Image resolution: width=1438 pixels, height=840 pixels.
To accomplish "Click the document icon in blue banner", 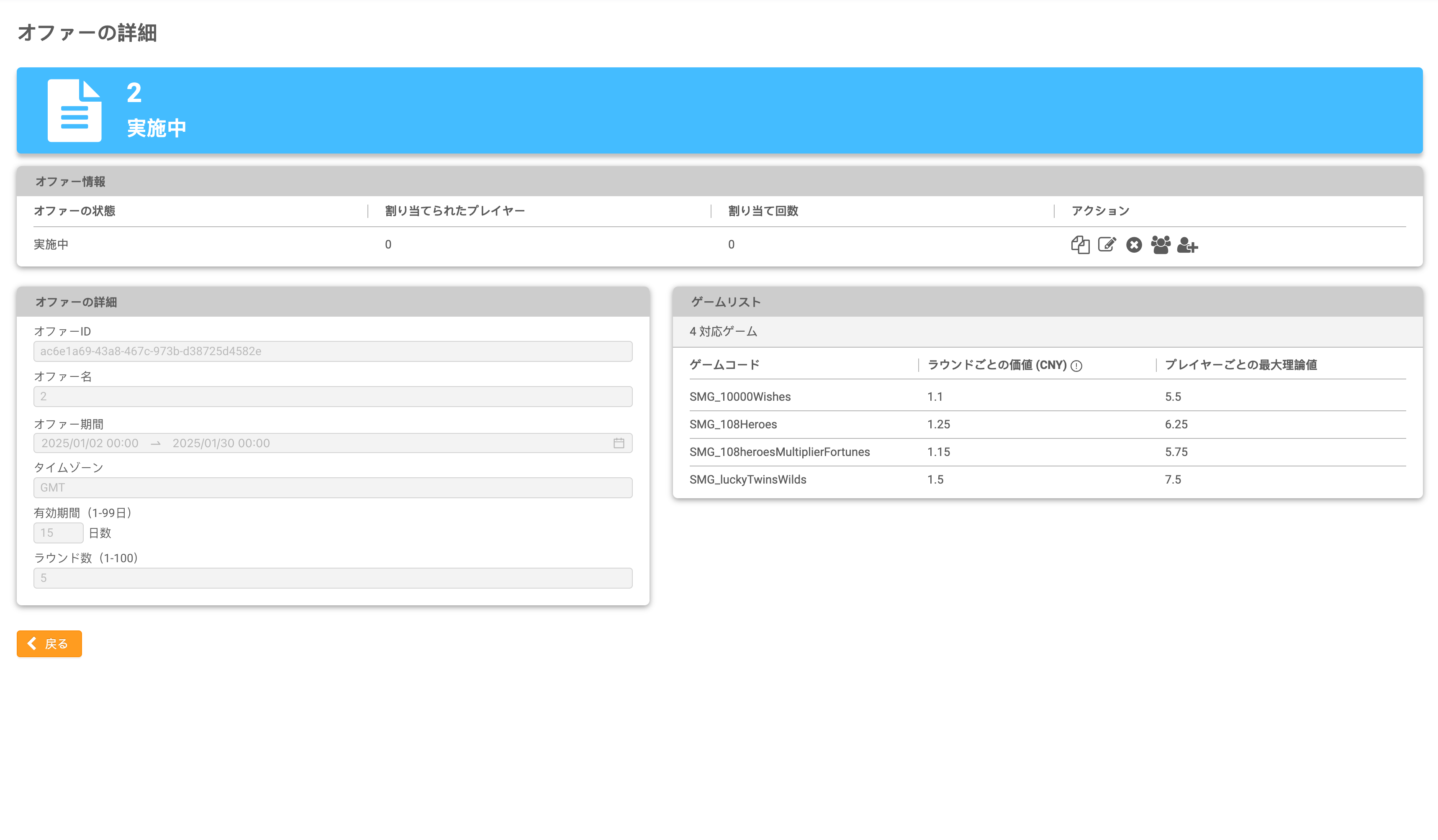I will click(x=74, y=110).
